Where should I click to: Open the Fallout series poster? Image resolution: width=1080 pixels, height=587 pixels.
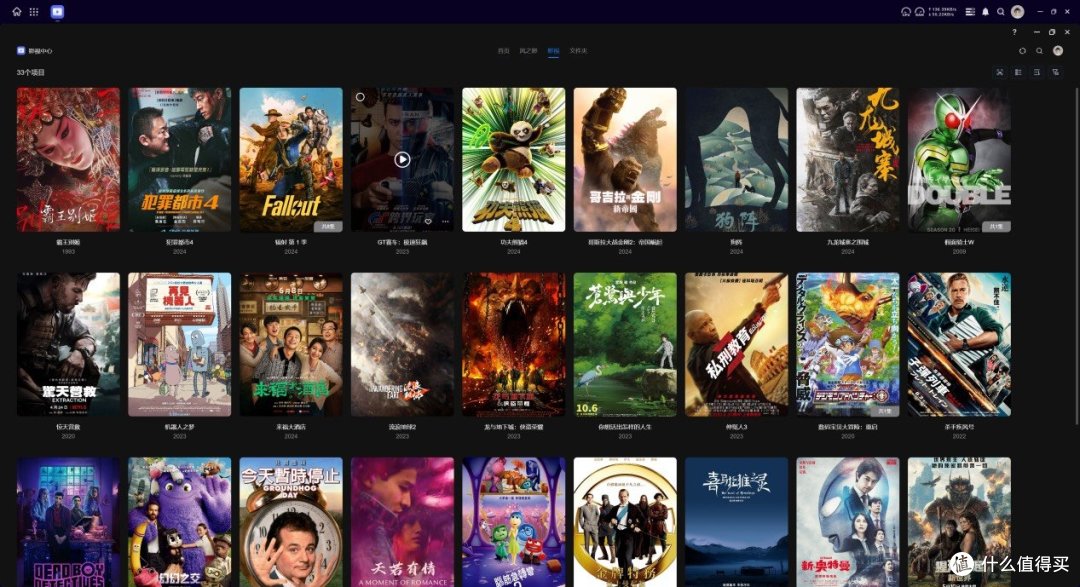[x=291, y=159]
